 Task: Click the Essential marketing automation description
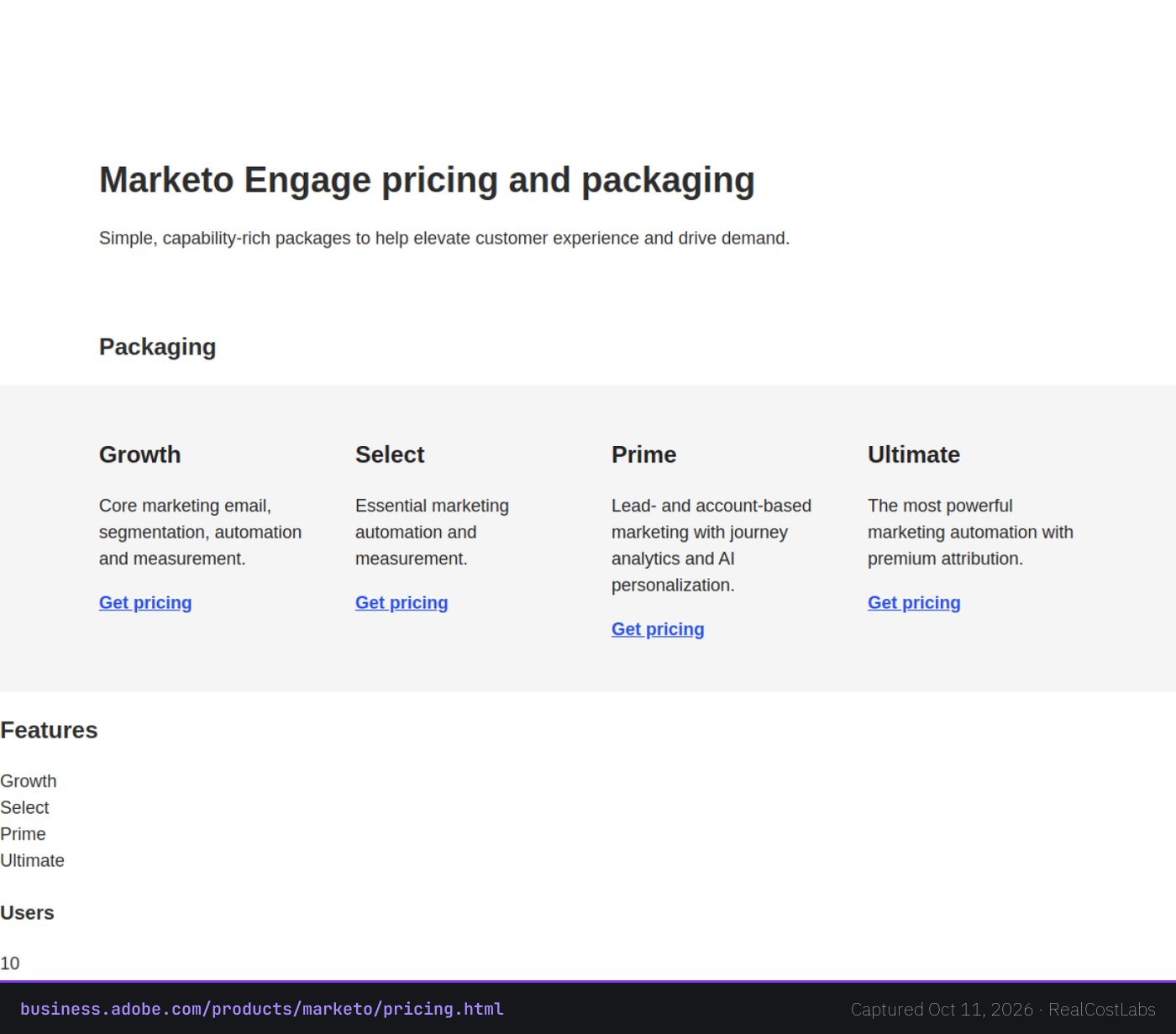(x=432, y=532)
